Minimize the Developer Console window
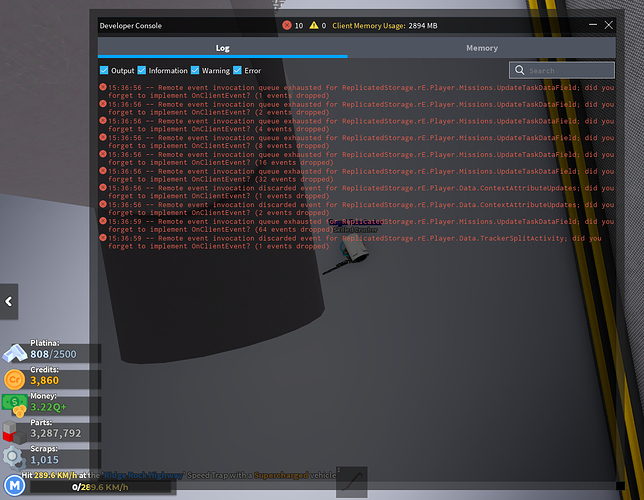The image size is (644, 500). (593, 25)
